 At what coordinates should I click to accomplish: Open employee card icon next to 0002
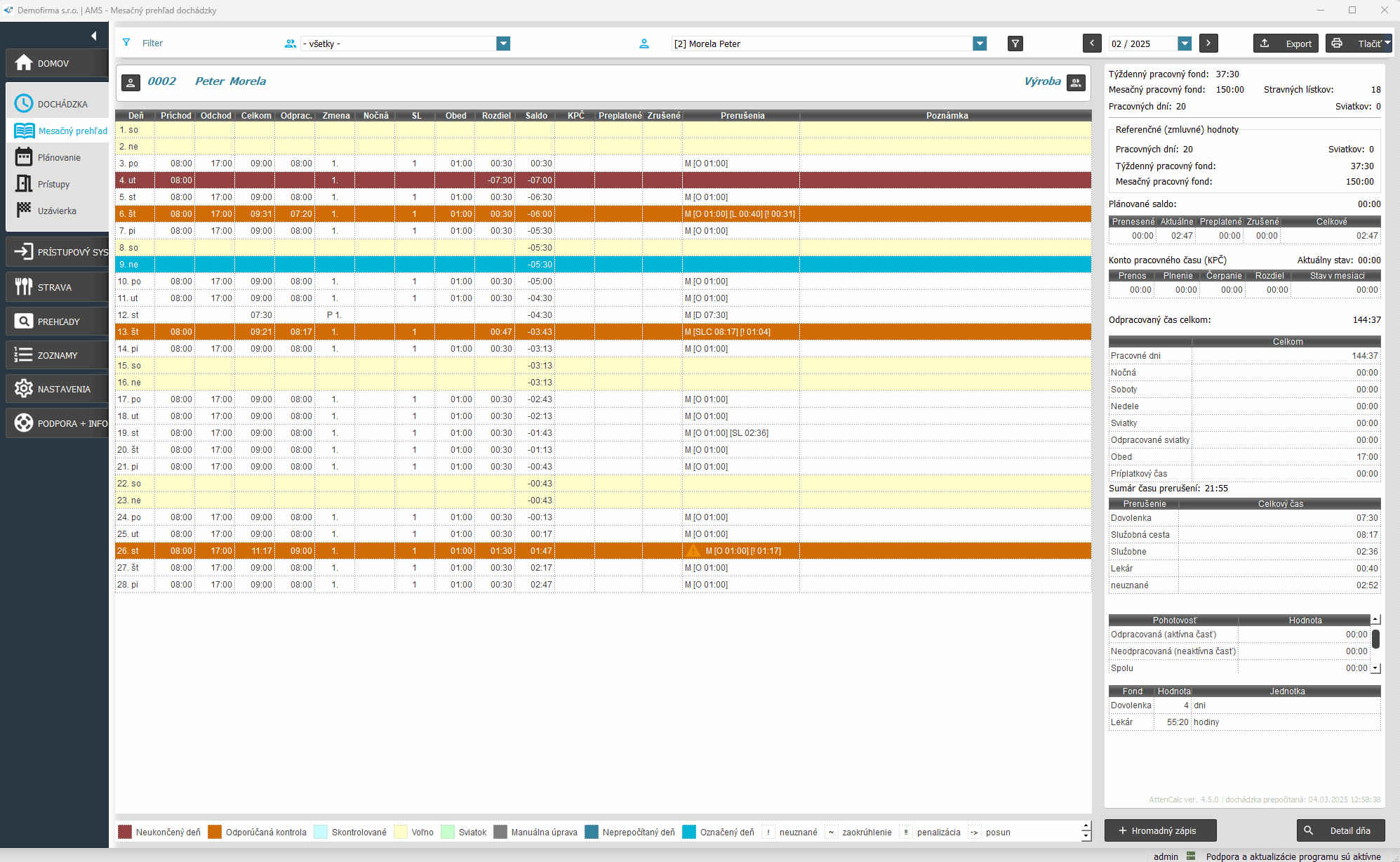click(x=131, y=82)
